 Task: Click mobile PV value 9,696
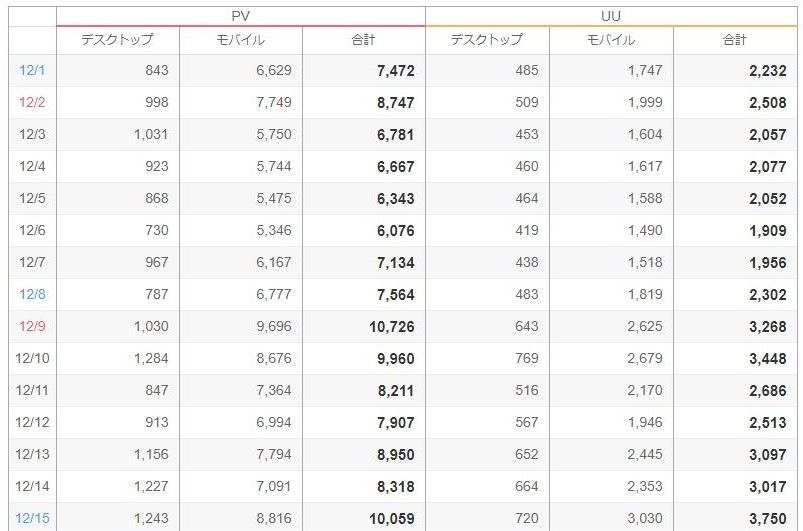click(273, 327)
